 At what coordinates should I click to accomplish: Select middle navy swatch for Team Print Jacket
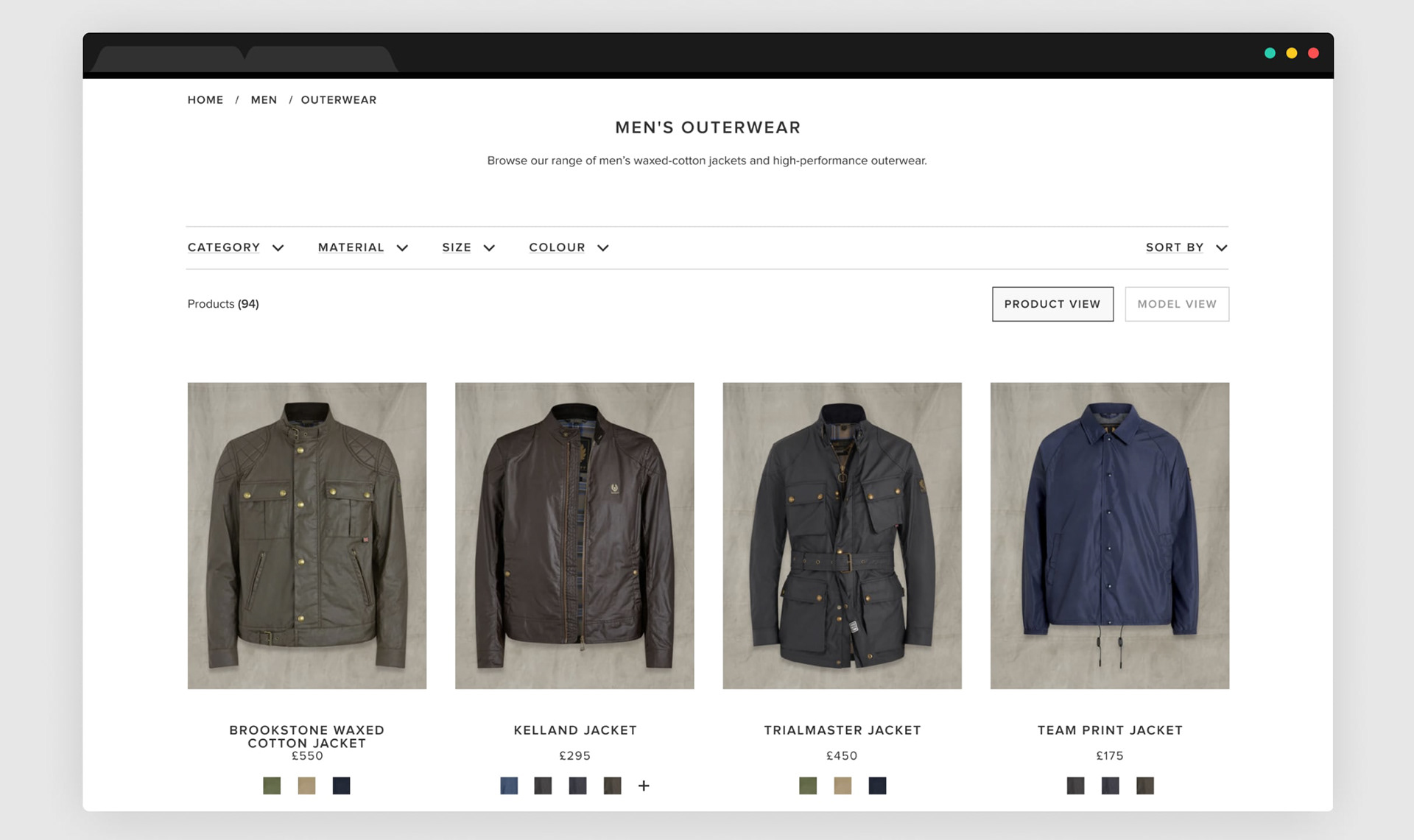pos(1110,786)
